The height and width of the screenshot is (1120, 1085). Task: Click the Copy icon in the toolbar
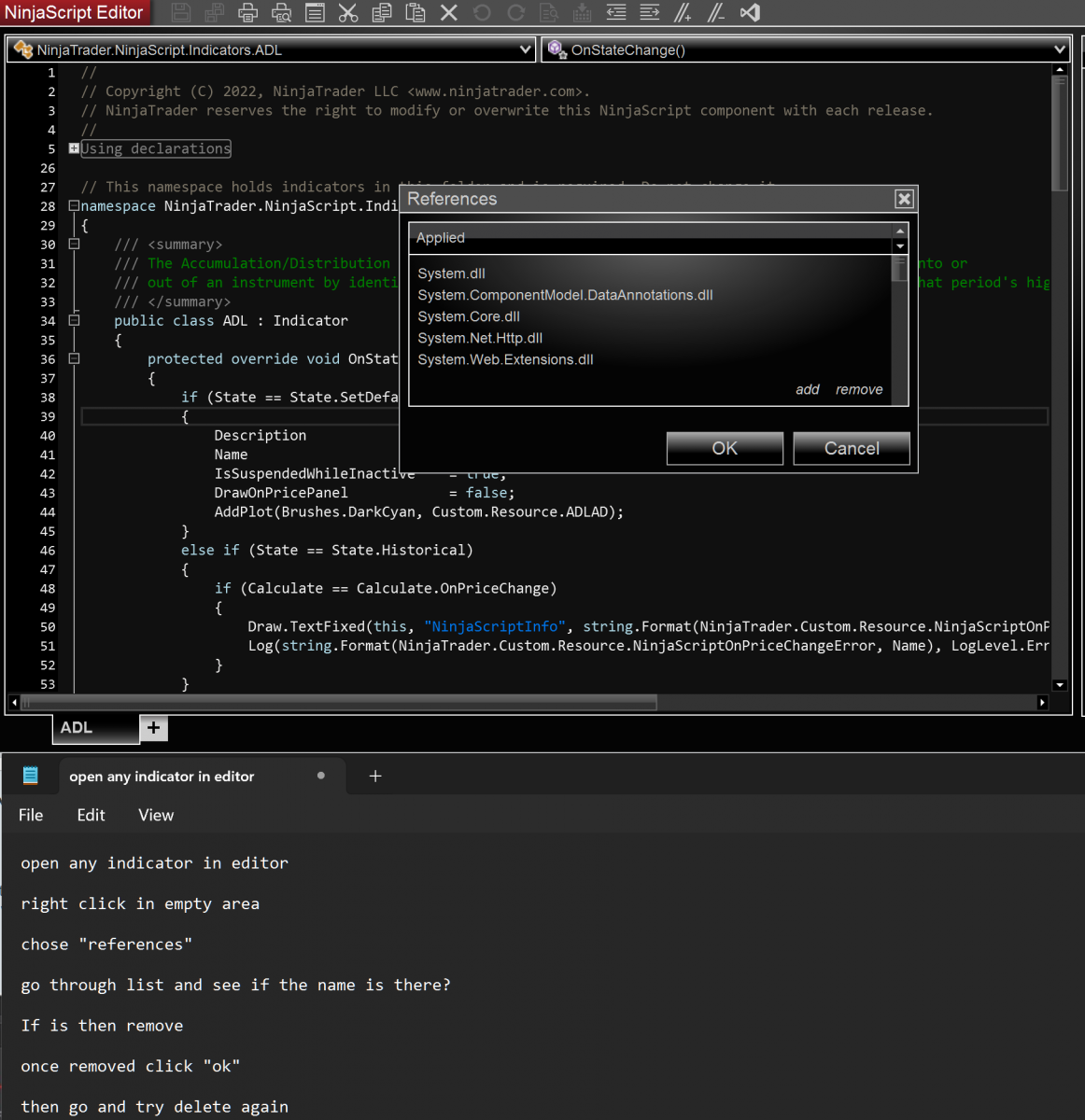(382, 13)
